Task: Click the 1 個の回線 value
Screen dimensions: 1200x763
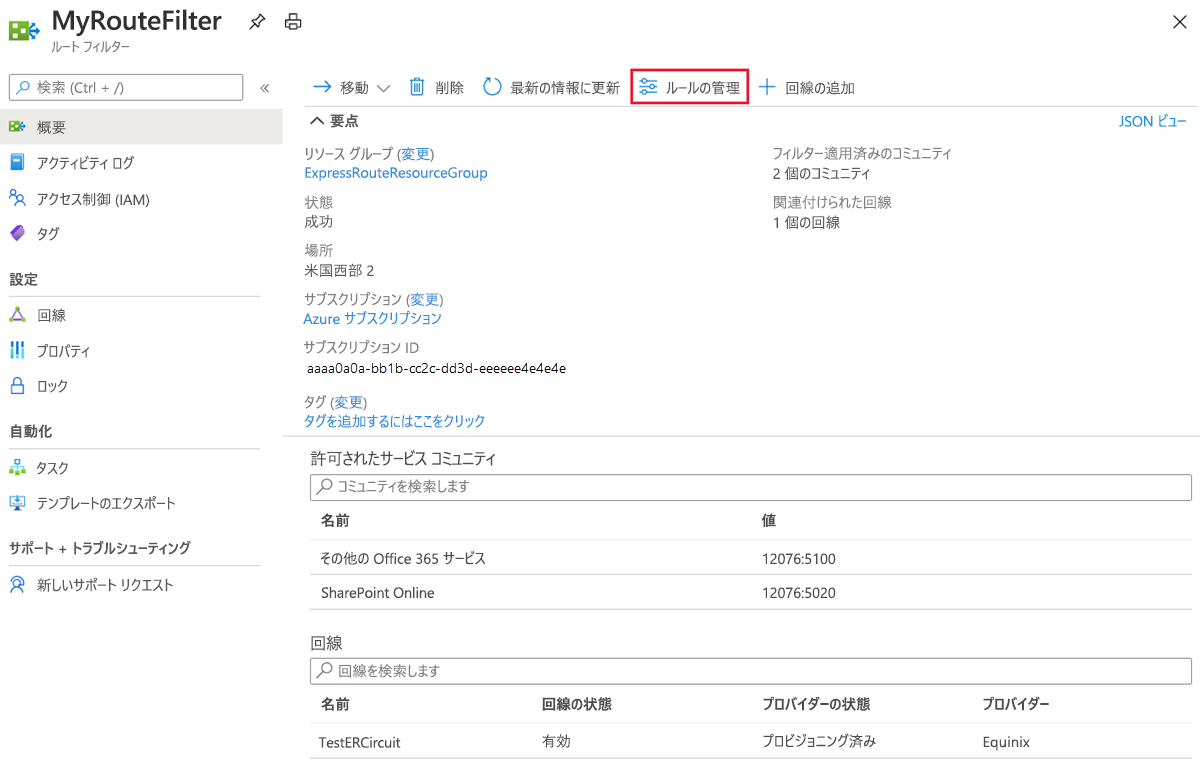Action: click(x=806, y=222)
